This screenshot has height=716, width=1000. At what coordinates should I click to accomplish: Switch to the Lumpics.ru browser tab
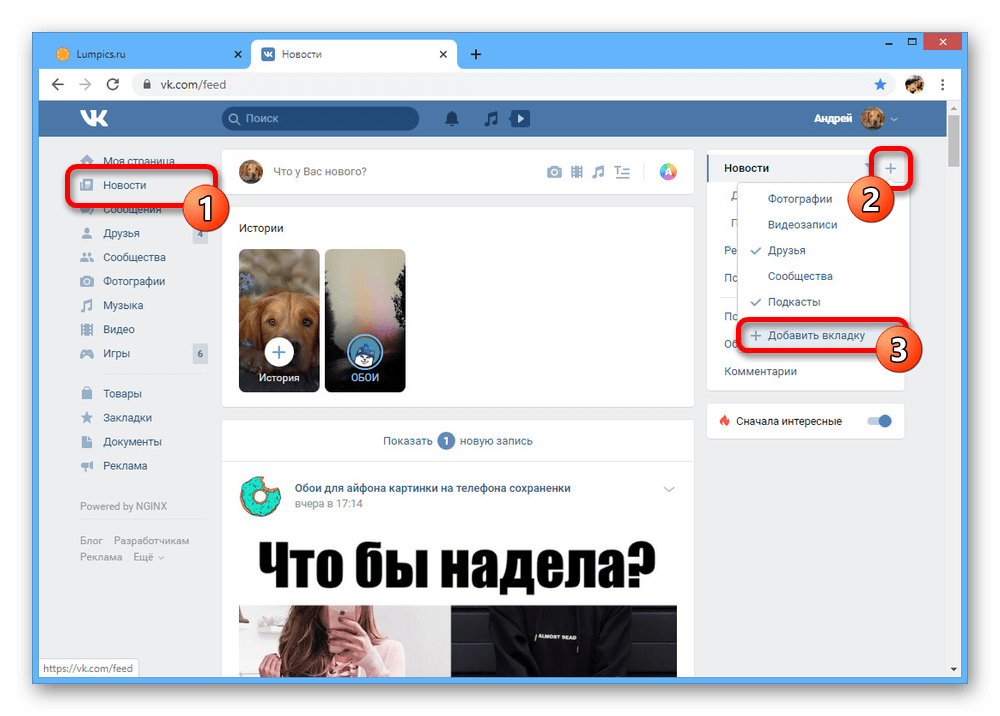[x=140, y=54]
